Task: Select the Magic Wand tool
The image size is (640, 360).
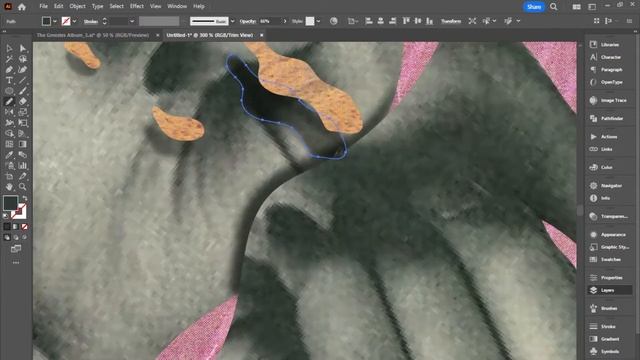Action: (x=9, y=59)
